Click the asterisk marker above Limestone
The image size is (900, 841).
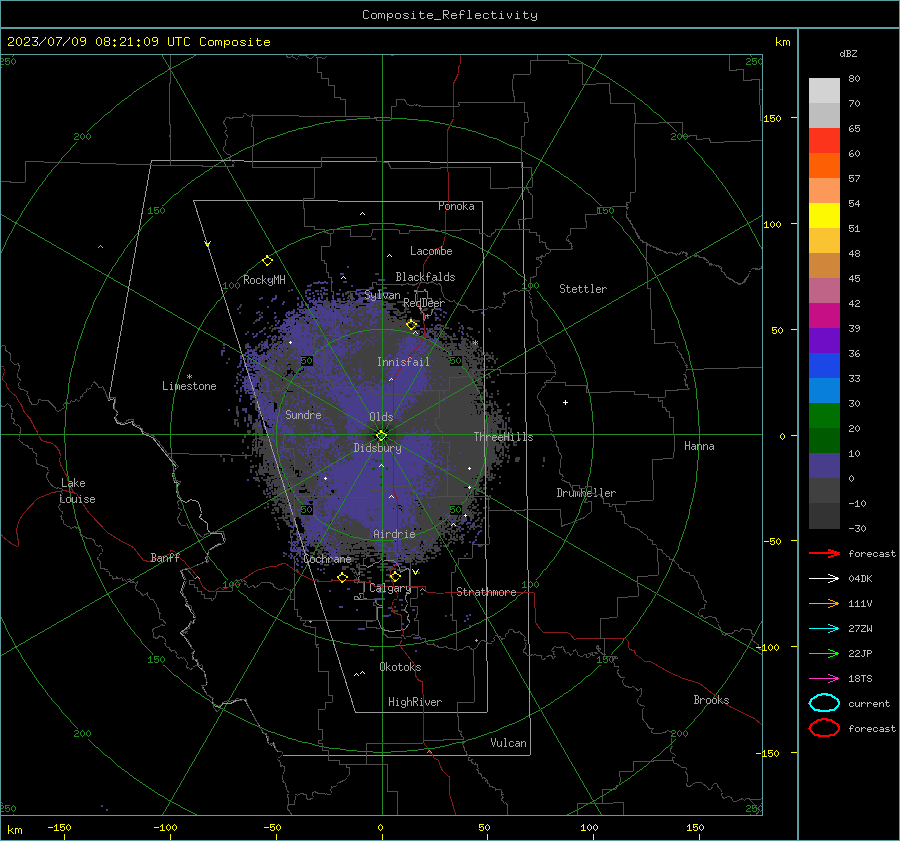[x=189, y=377]
